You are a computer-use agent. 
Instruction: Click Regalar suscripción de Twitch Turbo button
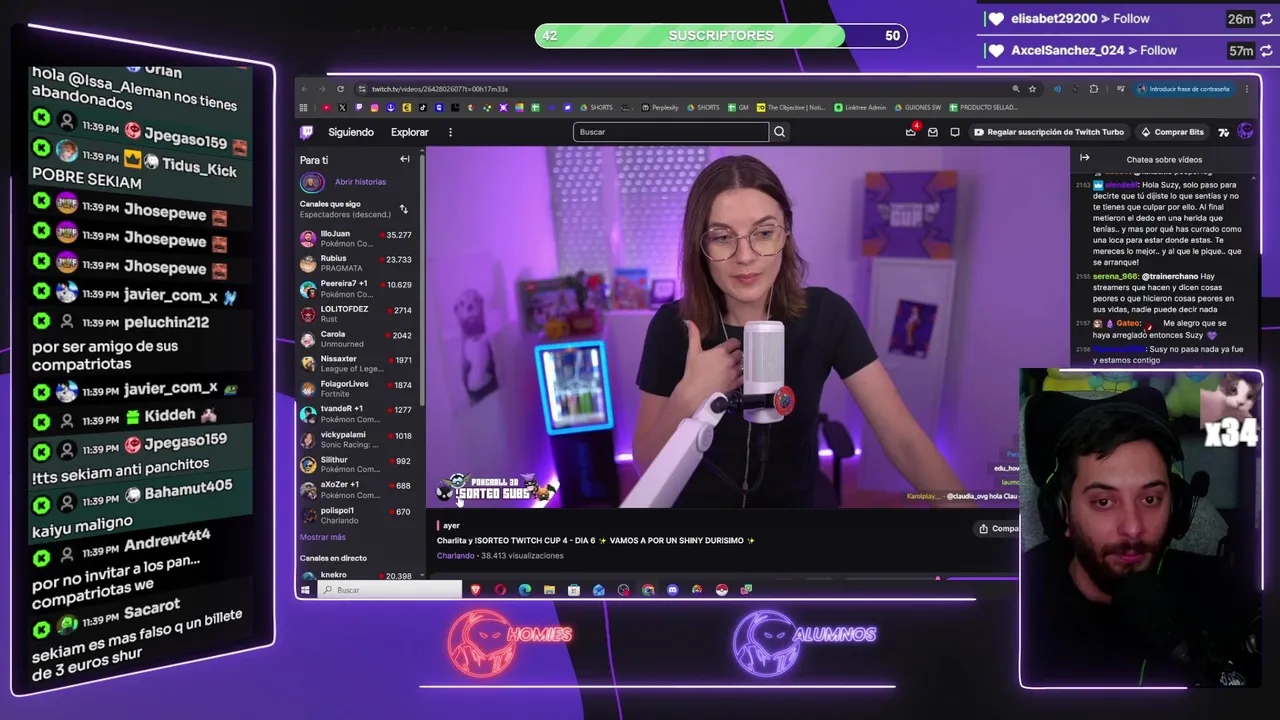1048,132
